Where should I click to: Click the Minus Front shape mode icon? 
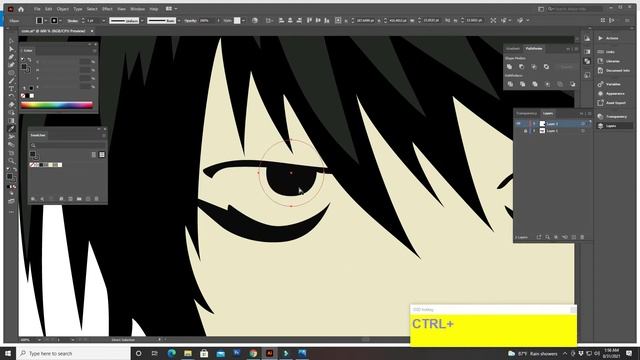522,67
